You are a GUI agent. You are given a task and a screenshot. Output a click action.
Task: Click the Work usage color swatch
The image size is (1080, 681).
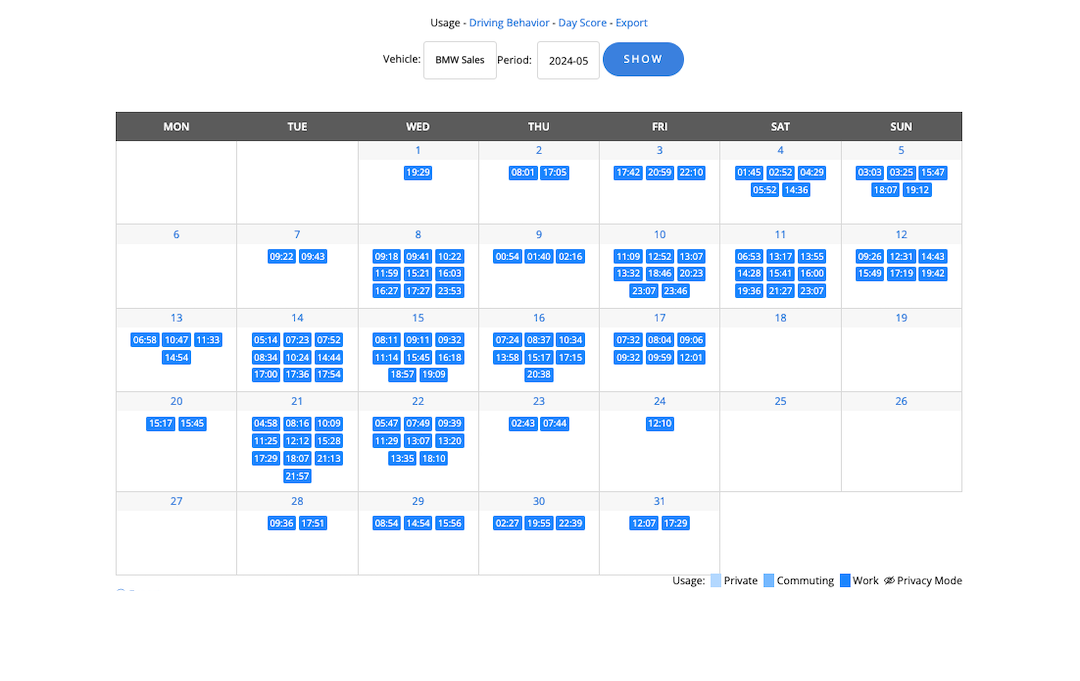tap(845, 581)
